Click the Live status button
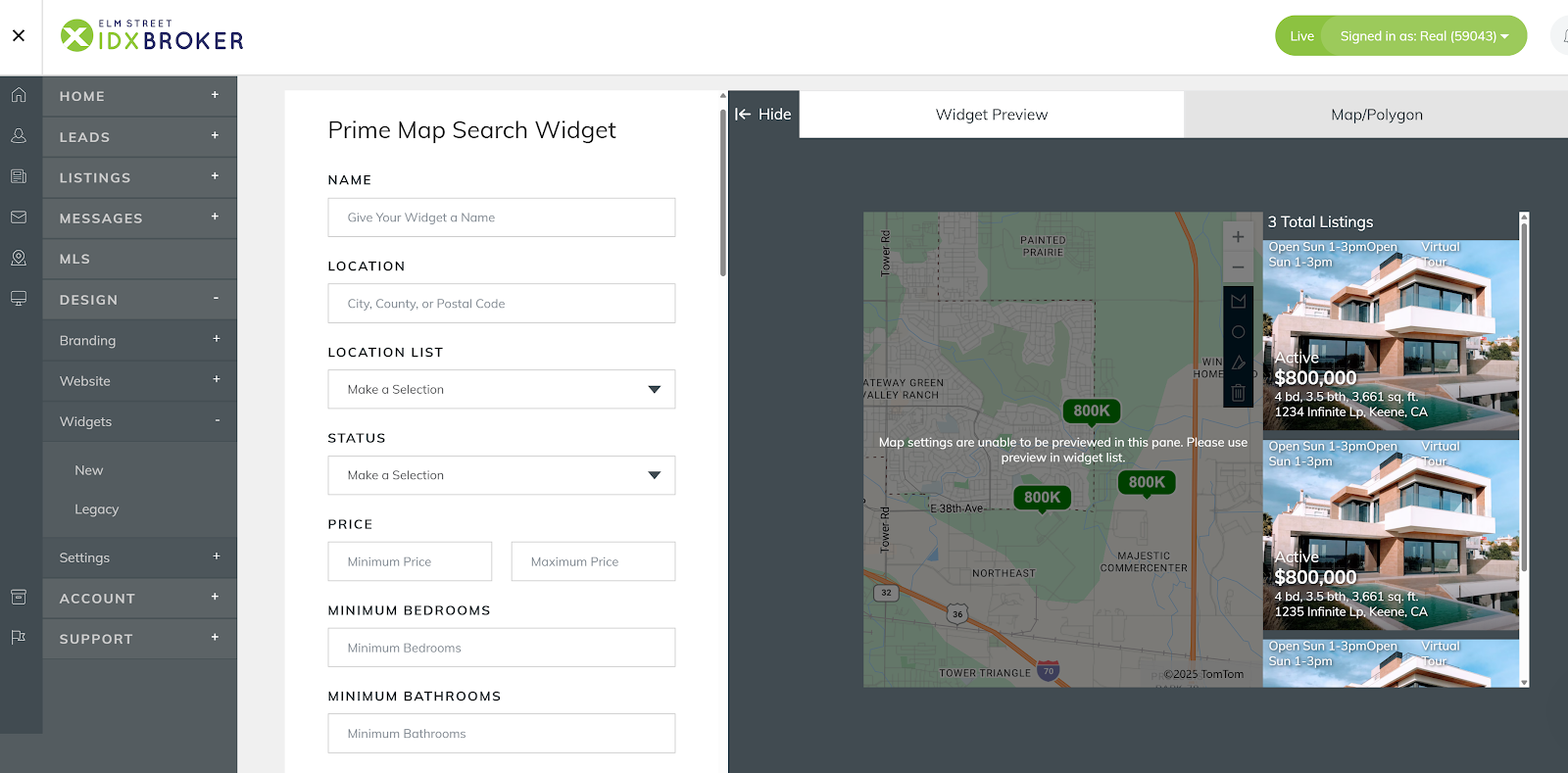 [1301, 36]
